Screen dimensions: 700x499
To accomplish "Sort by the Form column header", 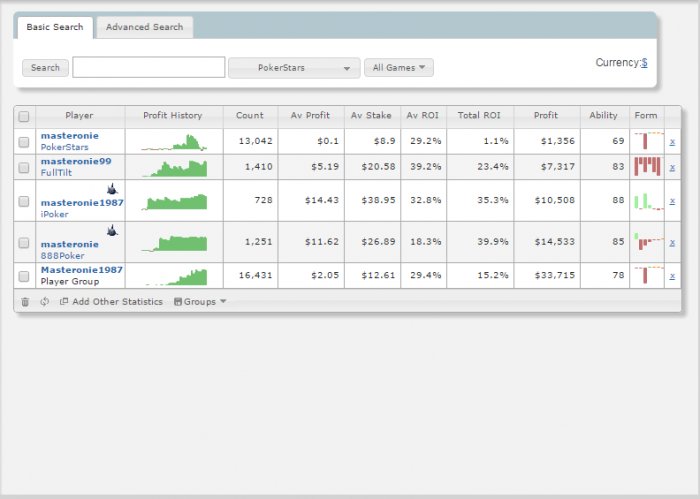I will click(646, 116).
